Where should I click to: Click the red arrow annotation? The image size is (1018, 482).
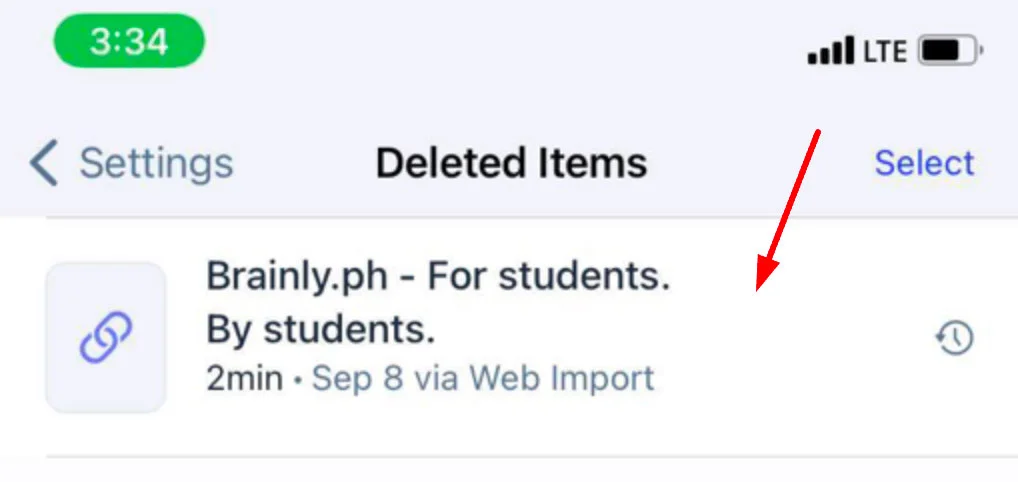point(789,208)
